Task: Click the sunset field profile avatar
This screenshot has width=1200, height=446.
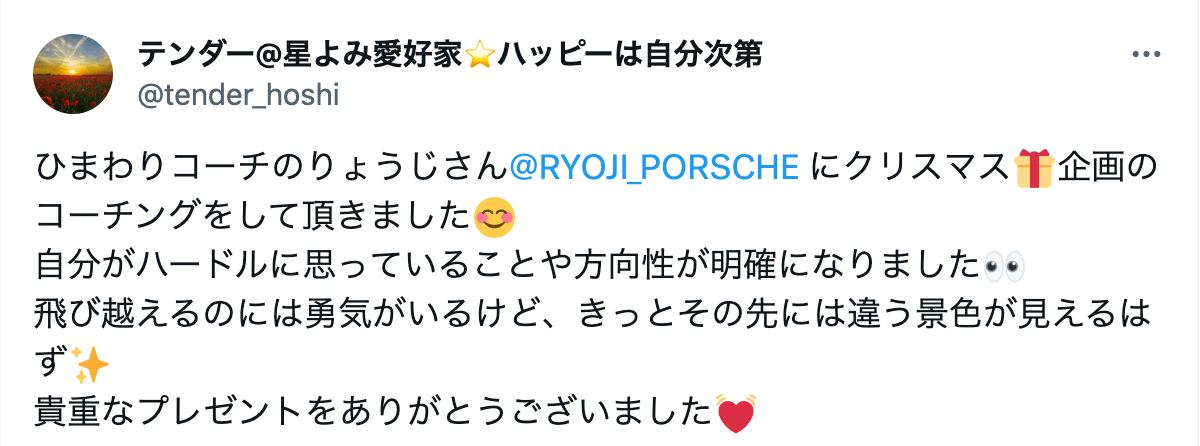Action: point(74,74)
